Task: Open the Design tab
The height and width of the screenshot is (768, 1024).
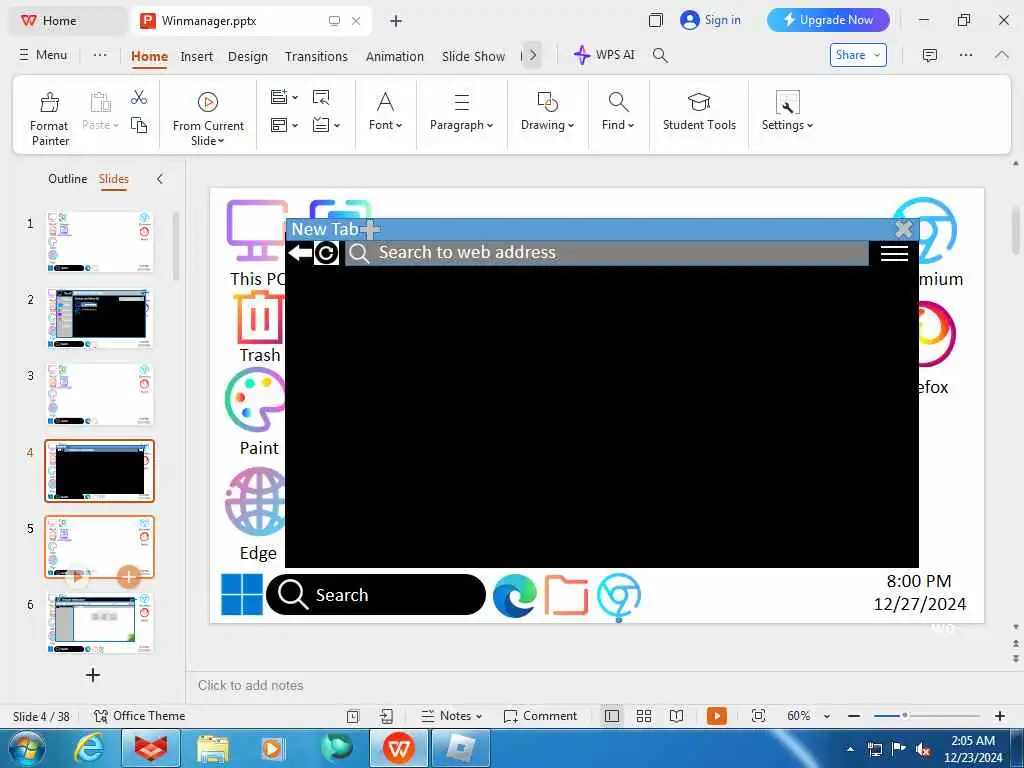Action: (x=248, y=57)
